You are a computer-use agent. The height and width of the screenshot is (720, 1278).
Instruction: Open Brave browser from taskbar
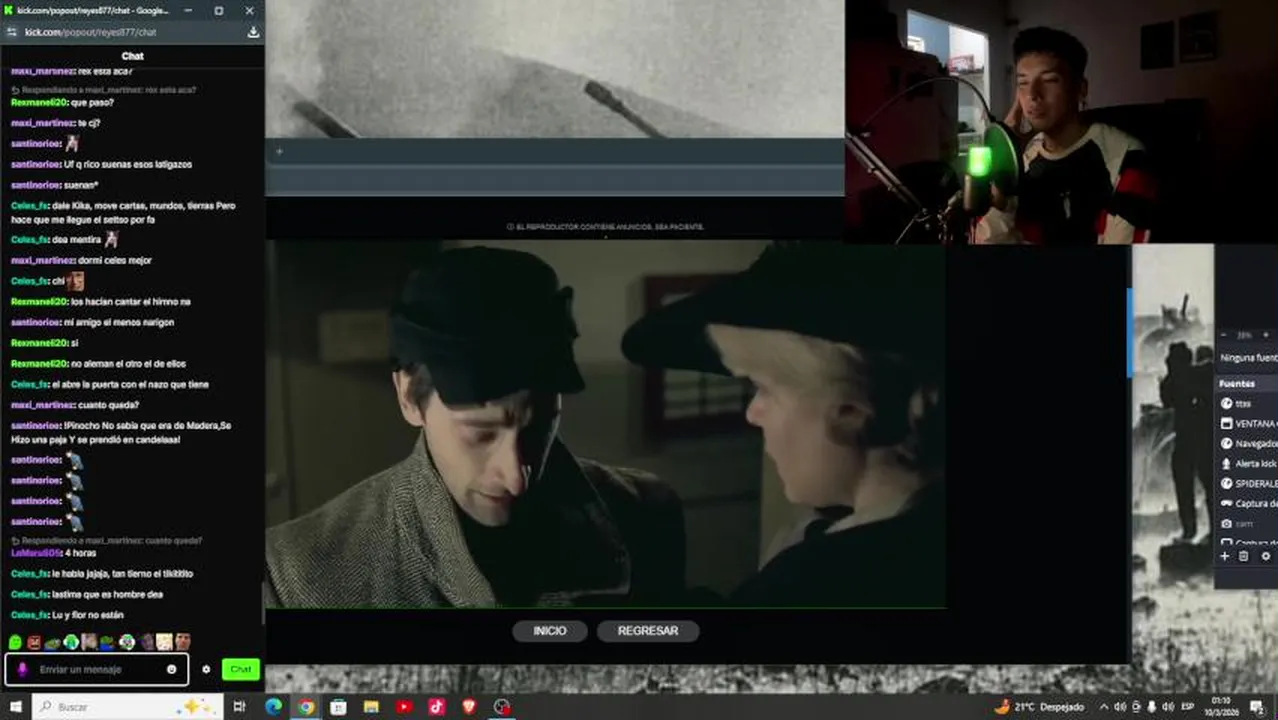pos(469,707)
